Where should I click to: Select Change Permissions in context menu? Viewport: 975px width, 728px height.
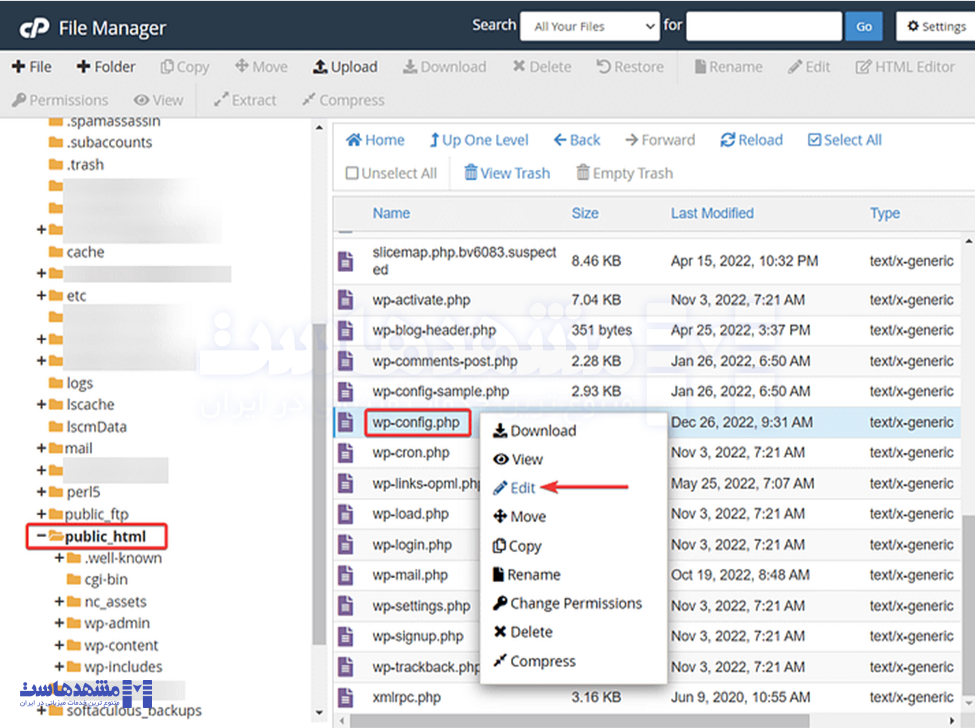coord(575,603)
